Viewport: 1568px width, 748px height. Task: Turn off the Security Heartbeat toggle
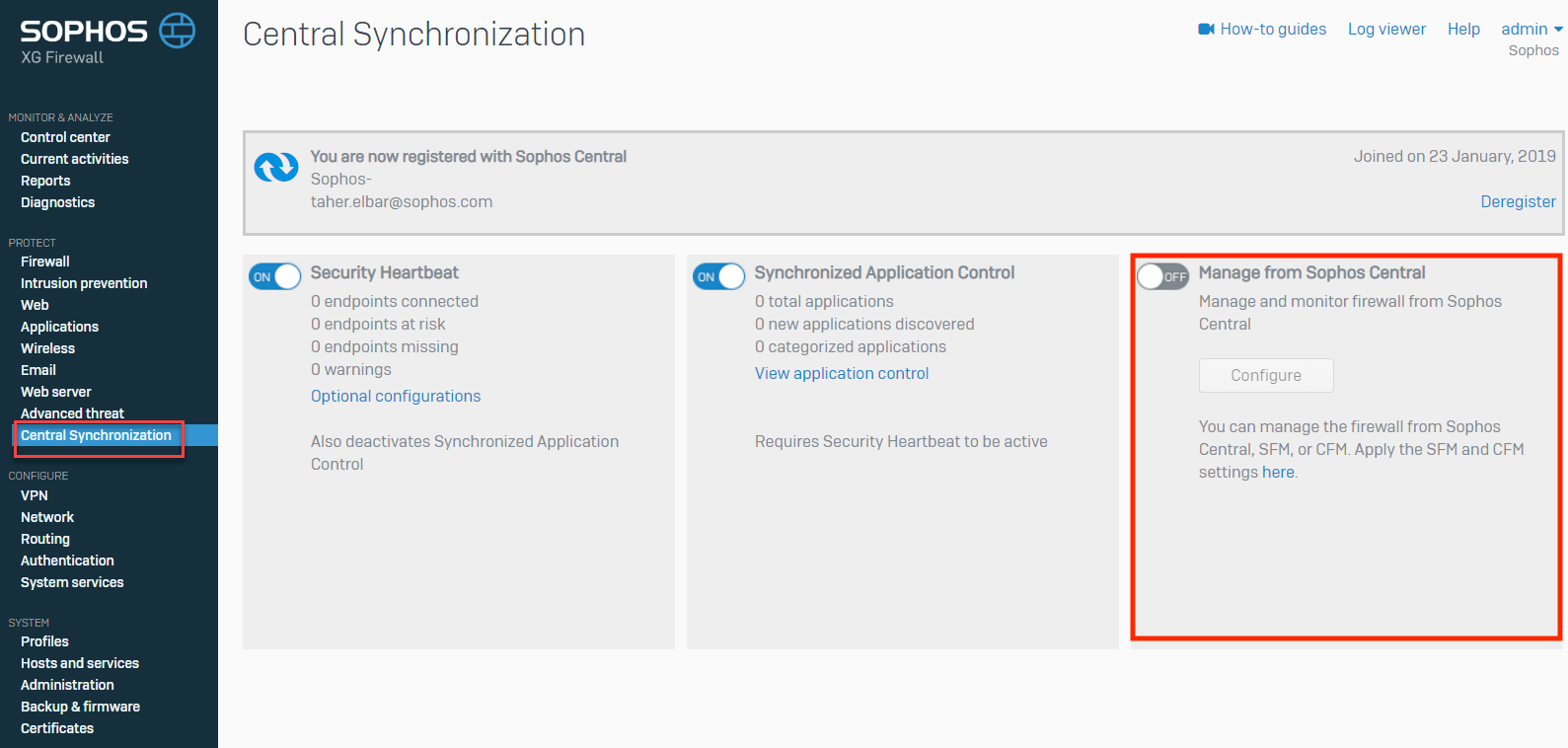tap(274, 276)
